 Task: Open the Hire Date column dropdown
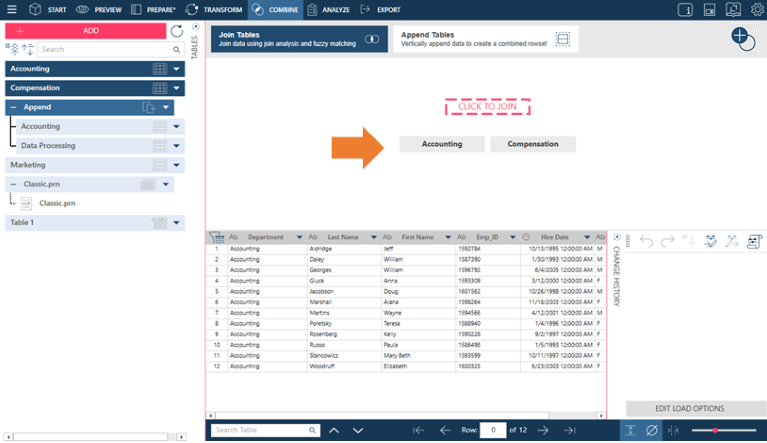point(587,237)
